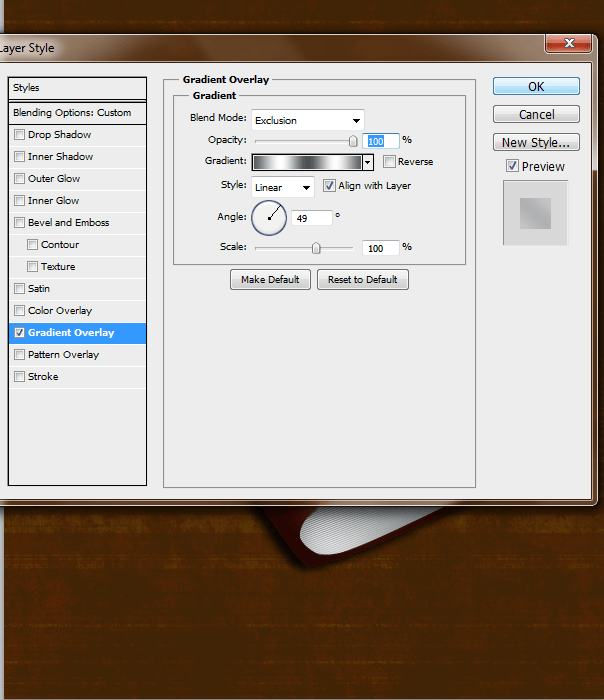Select the Stroke label in list
604x700 pixels.
tap(43, 376)
